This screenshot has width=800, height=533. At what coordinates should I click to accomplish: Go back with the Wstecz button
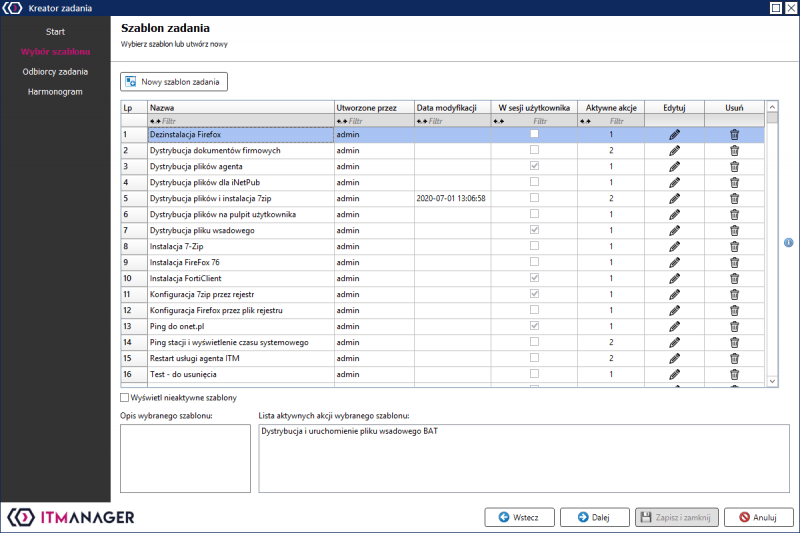[519, 517]
